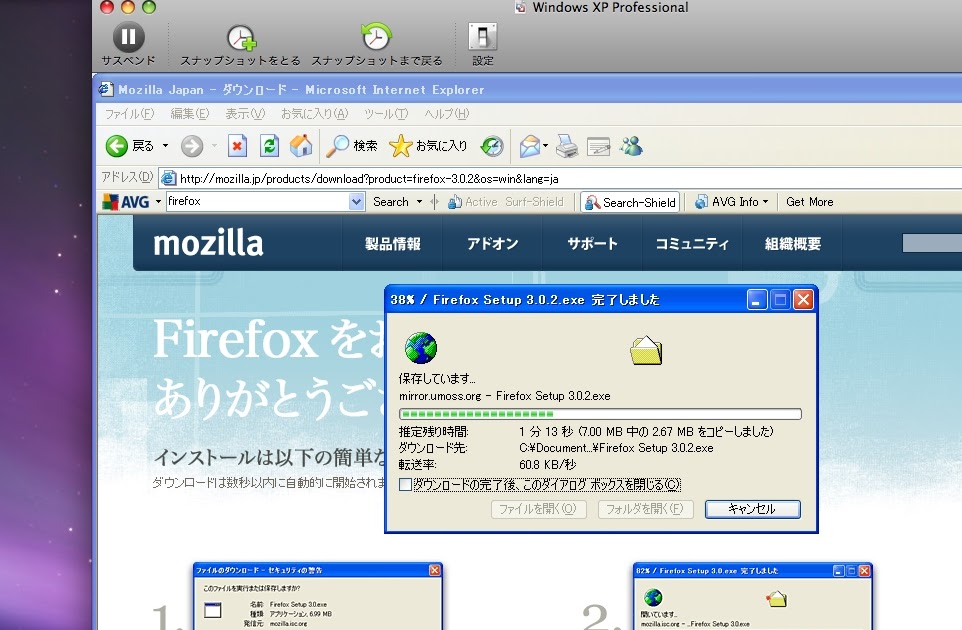Click the フォルダを開く(F) button
This screenshot has height=630, width=962.
point(645,509)
